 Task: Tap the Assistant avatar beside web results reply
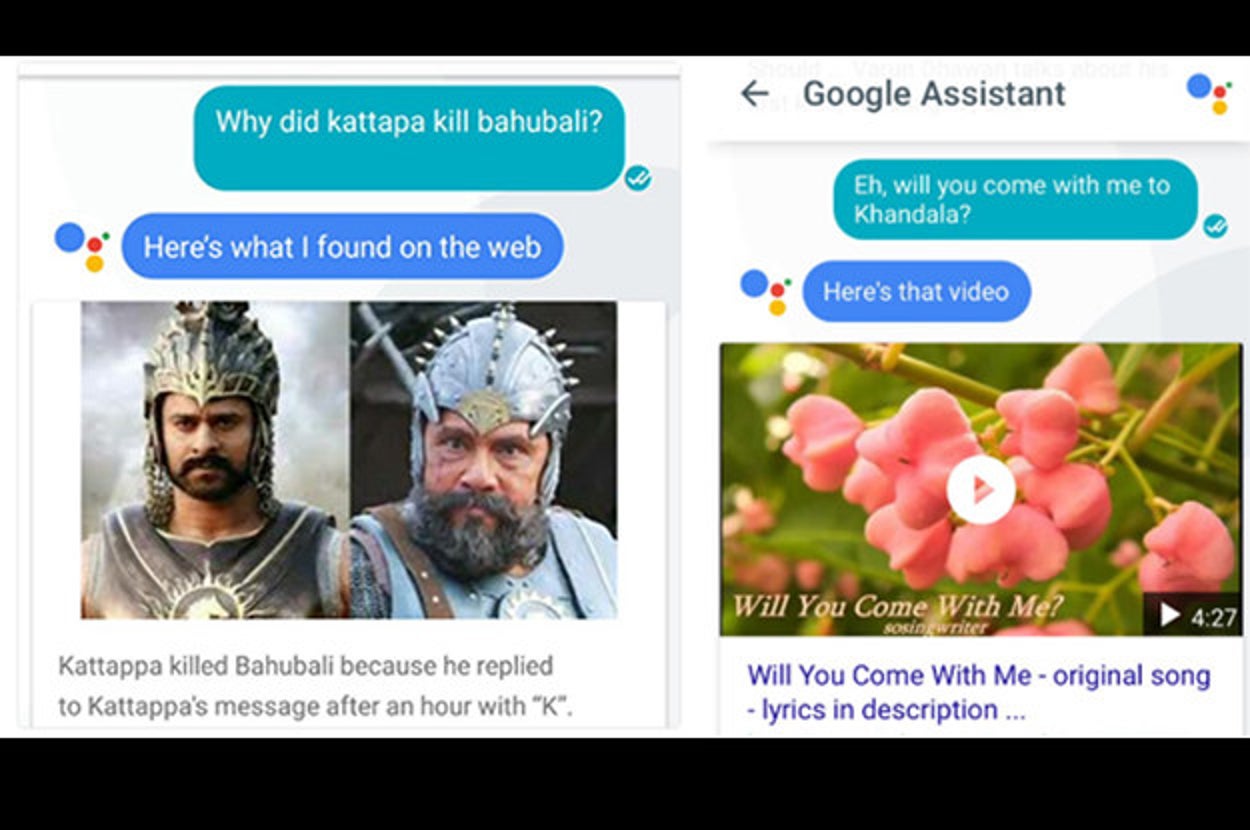[82, 247]
